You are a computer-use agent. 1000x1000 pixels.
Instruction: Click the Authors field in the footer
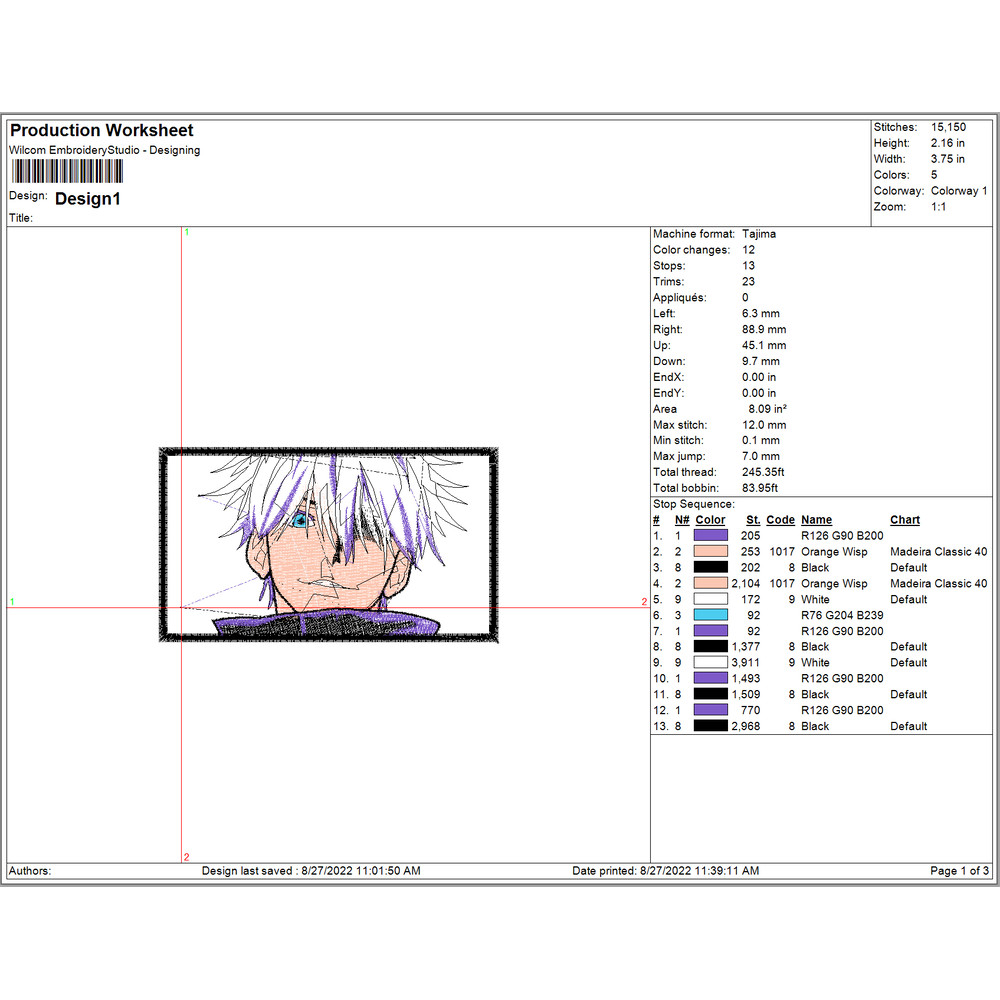[30, 871]
